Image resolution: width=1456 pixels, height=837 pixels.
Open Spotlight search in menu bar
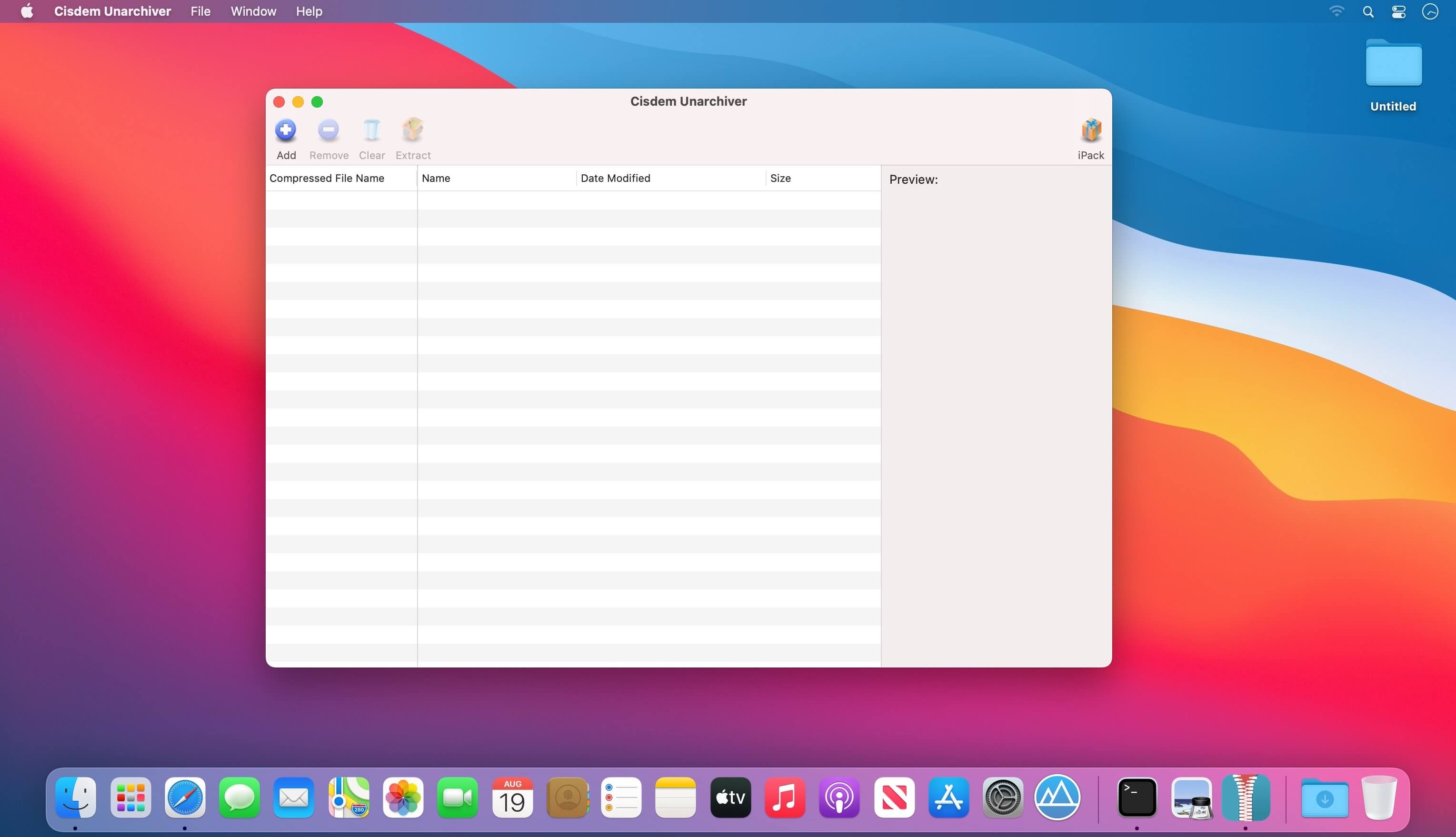(1368, 11)
